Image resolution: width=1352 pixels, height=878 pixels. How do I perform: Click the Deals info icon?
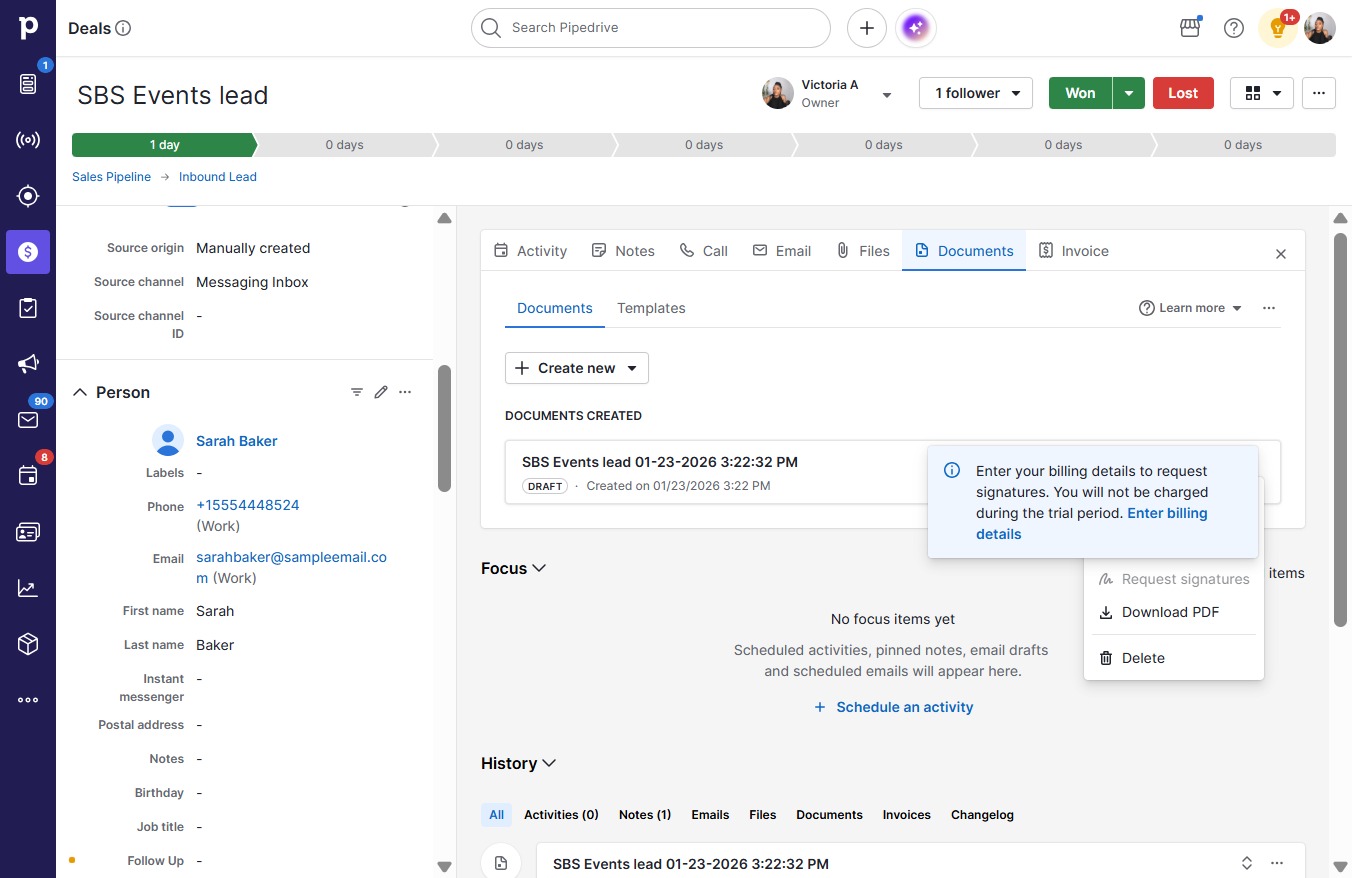[124, 28]
